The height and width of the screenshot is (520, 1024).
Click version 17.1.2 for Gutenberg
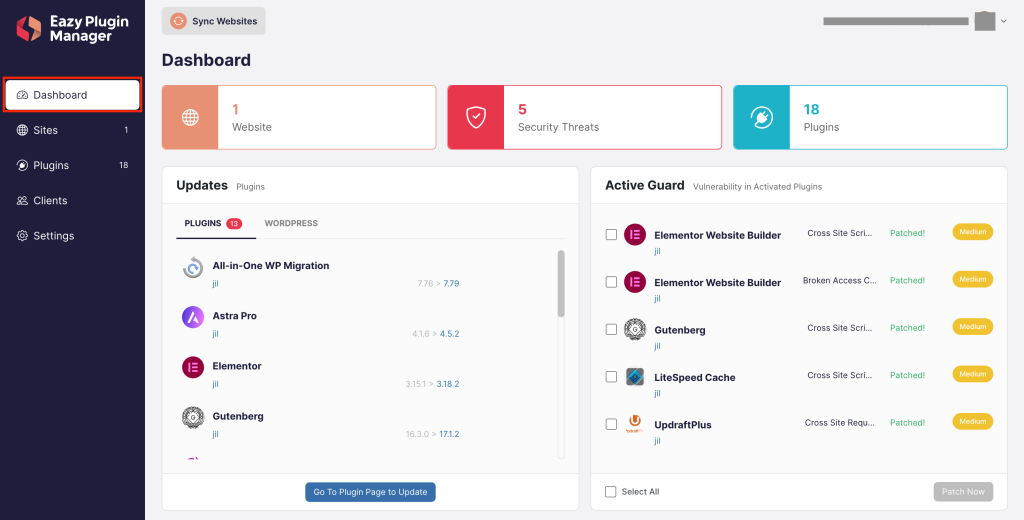(449, 434)
